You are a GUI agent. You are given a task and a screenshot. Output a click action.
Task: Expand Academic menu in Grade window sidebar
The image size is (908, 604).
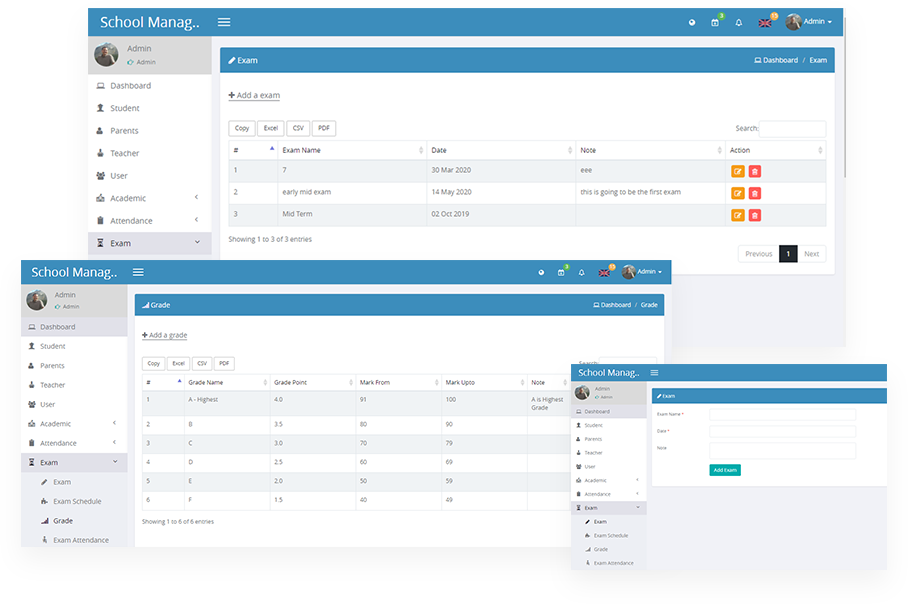pos(74,424)
